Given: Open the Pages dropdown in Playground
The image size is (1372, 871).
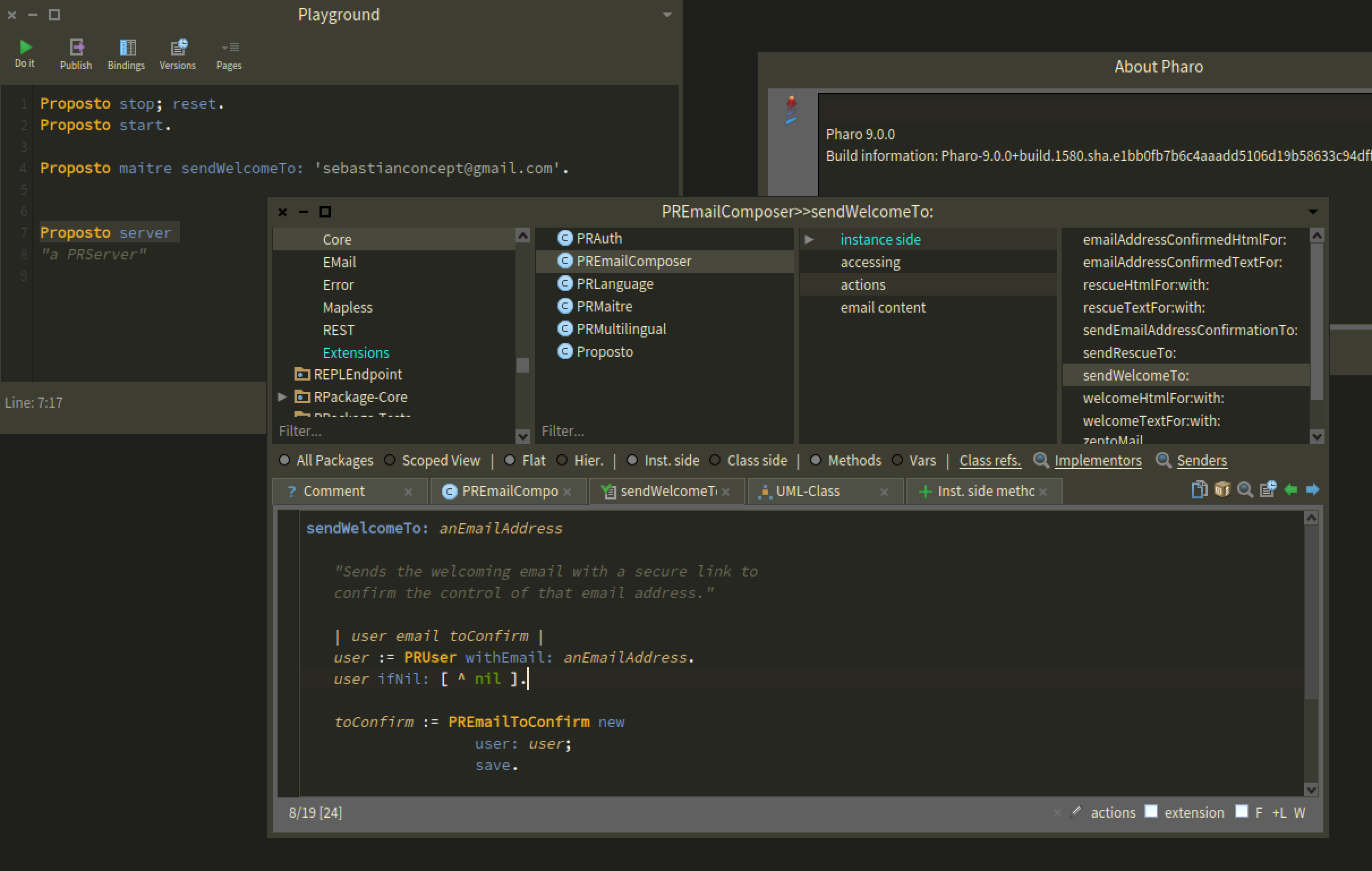Looking at the screenshot, I should (x=229, y=48).
